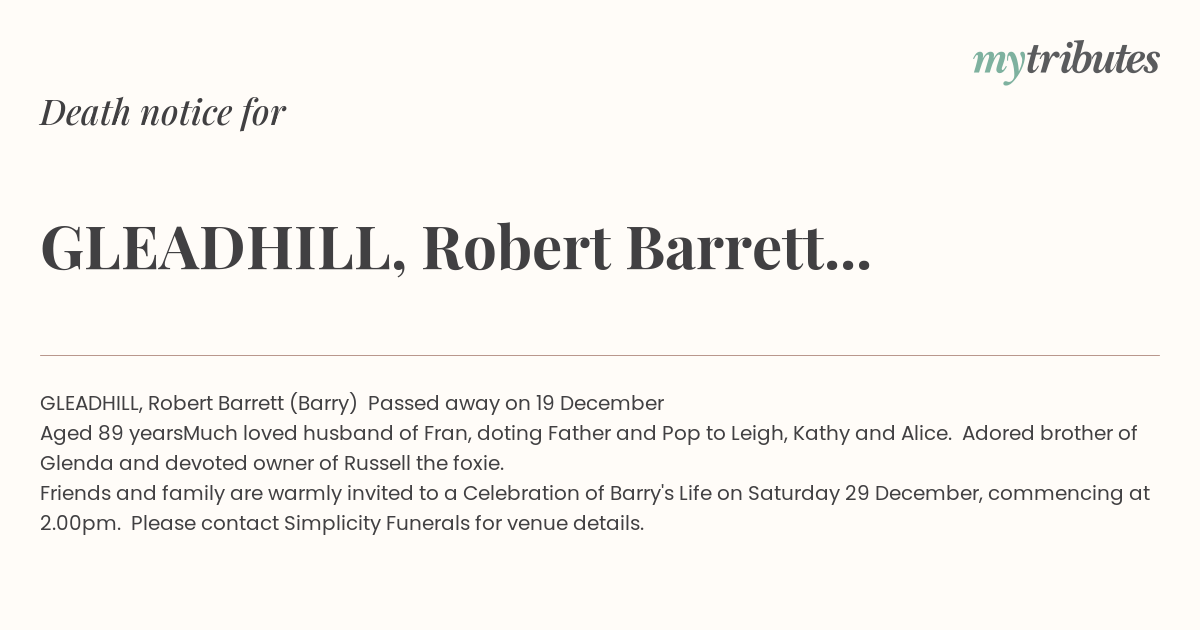Click the GLEADHILL, Robert Barrett title
Screen dimensions: 1200x630
(456, 248)
